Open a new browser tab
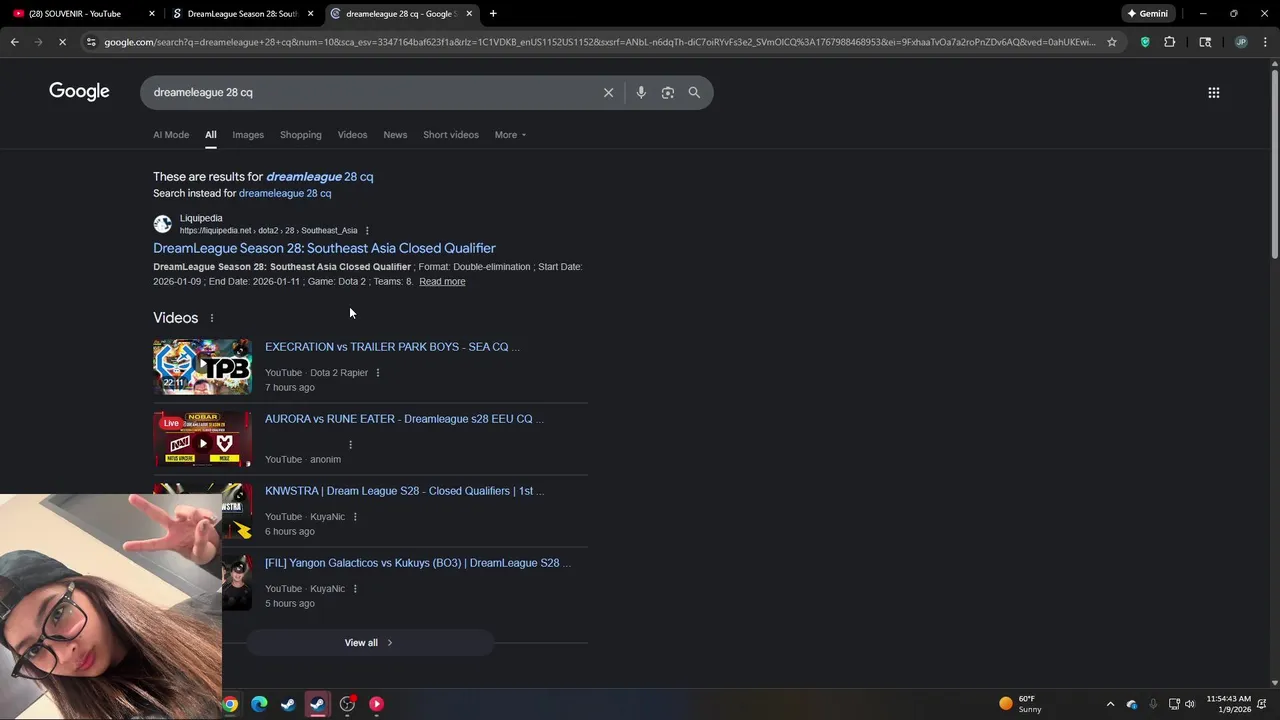1280x720 pixels. [493, 14]
